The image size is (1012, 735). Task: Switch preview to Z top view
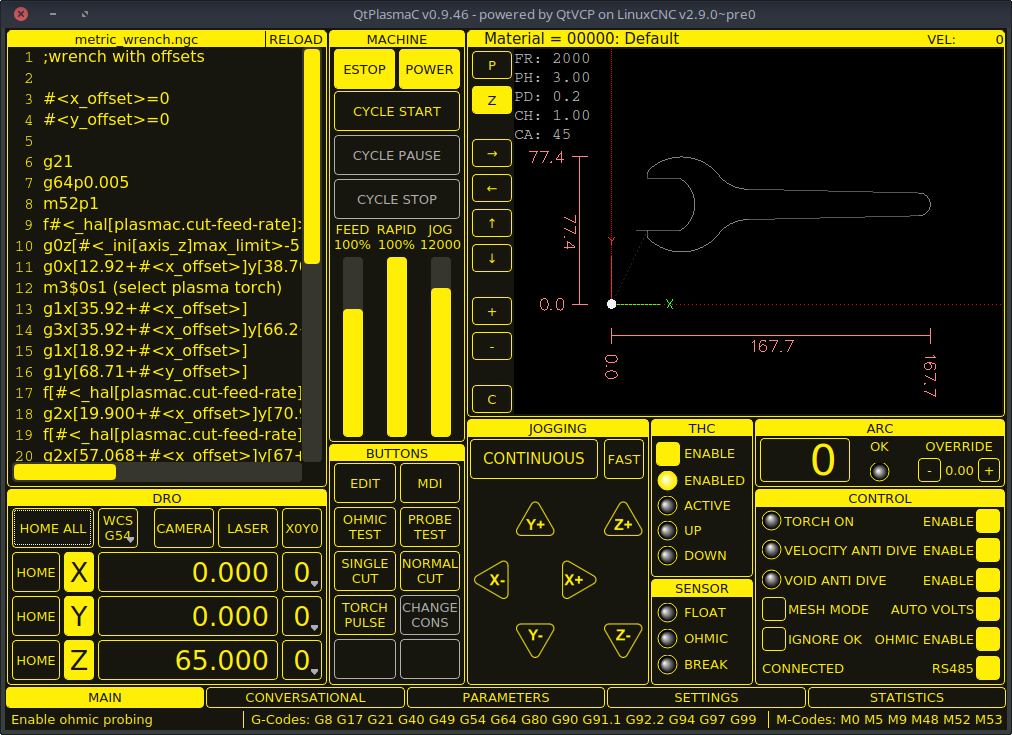click(x=492, y=101)
